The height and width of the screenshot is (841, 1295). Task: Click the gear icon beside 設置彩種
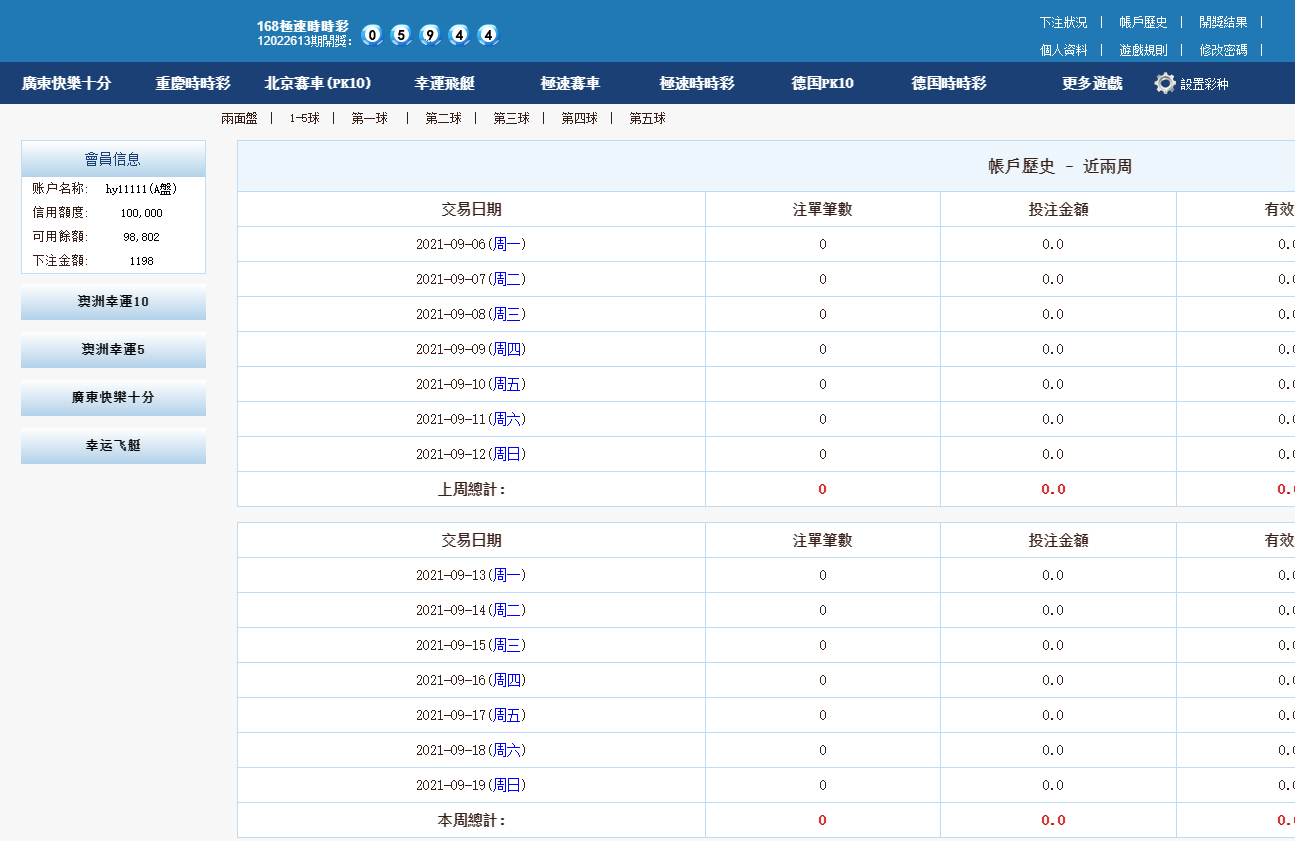click(x=1165, y=83)
